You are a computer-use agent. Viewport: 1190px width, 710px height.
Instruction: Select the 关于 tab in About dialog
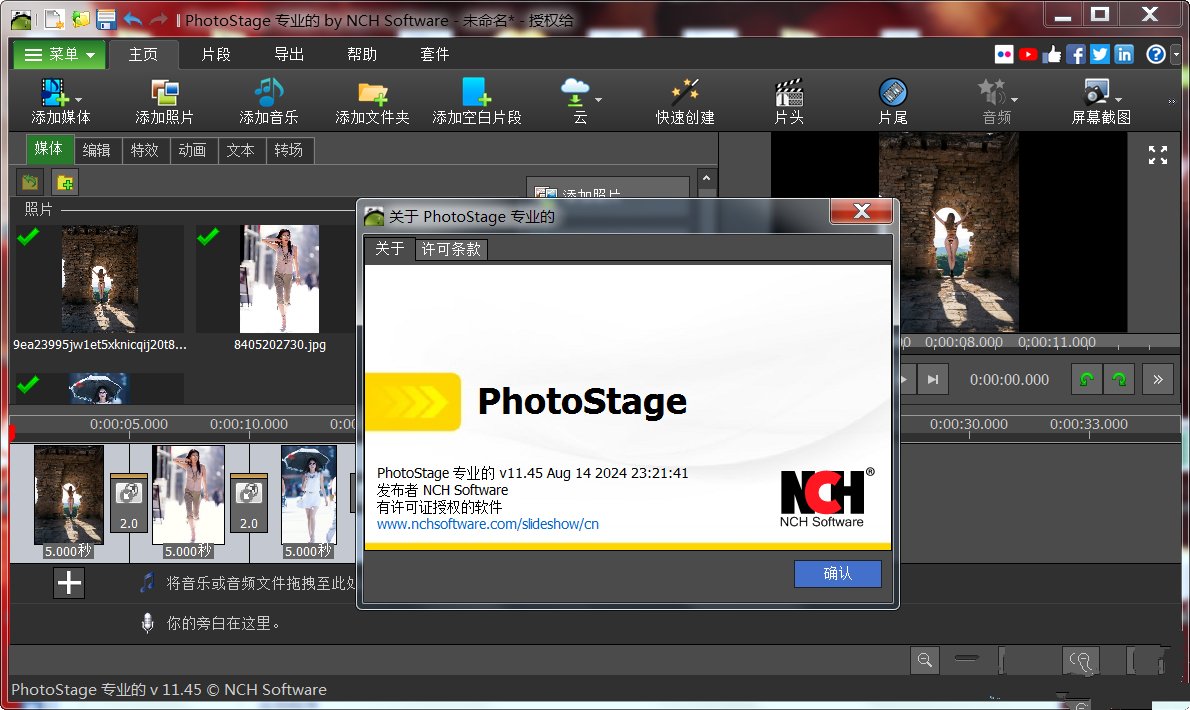(x=389, y=248)
